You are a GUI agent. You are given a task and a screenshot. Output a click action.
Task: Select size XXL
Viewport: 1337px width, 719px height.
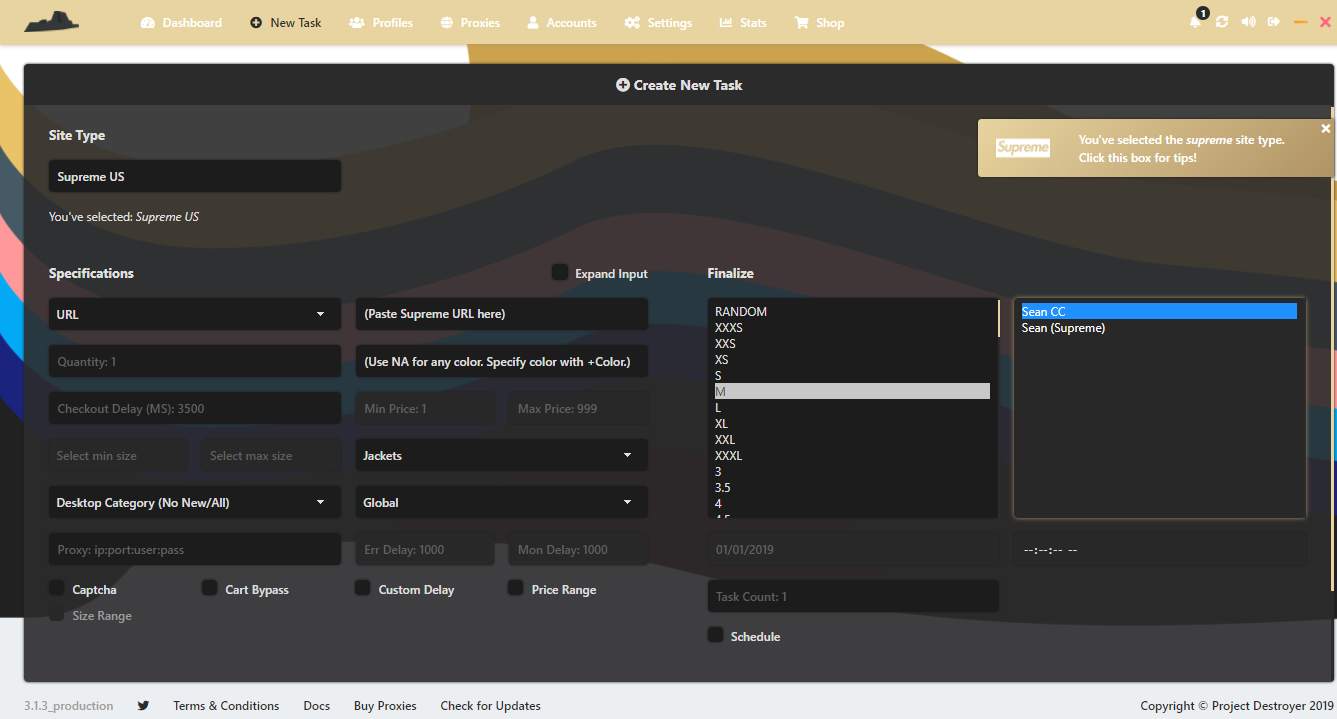pyautogui.click(x=852, y=440)
